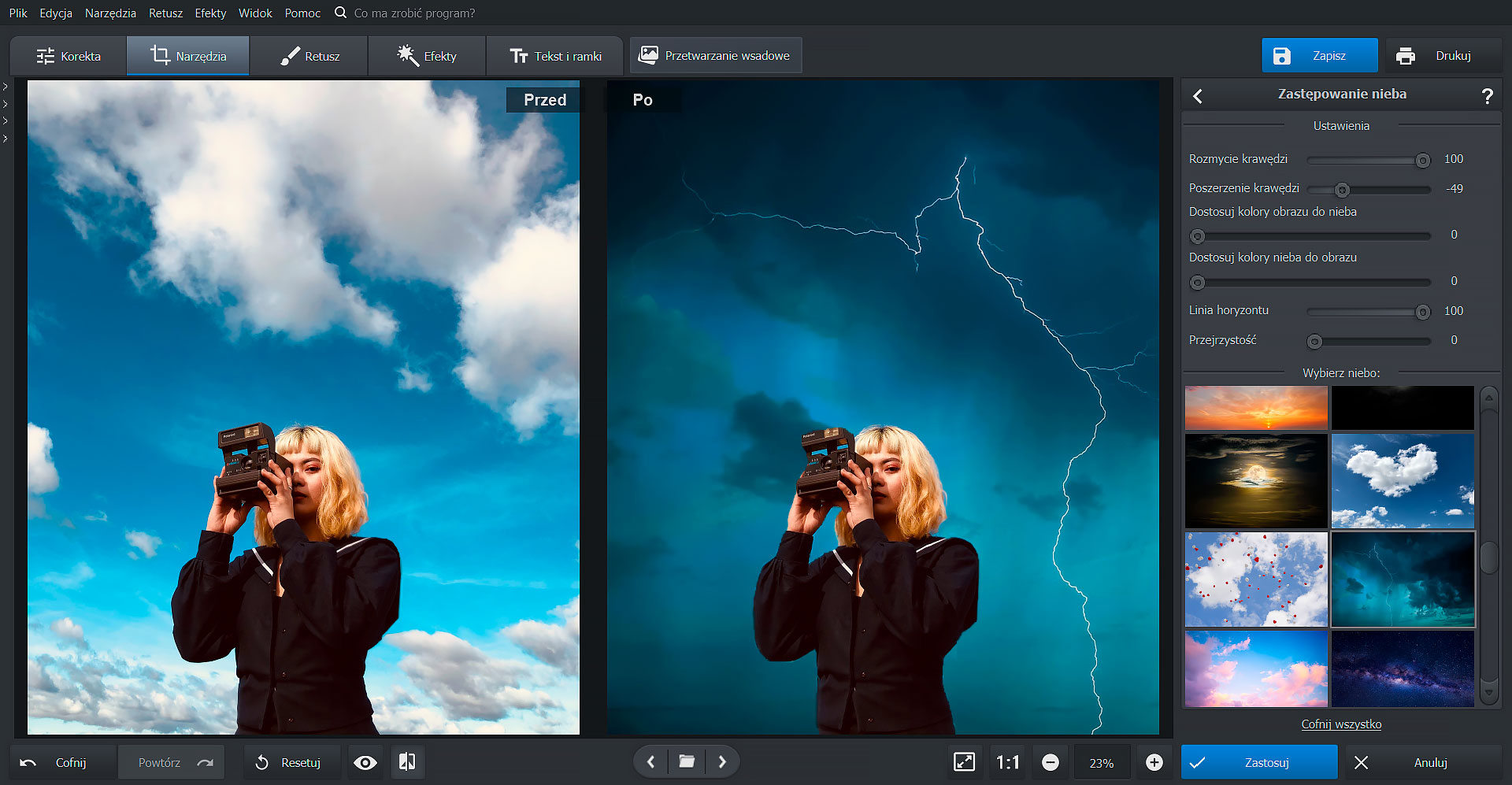1512x785 pixels.
Task: Select the orange sunset sky thumbnail
Action: tap(1256, 407)
